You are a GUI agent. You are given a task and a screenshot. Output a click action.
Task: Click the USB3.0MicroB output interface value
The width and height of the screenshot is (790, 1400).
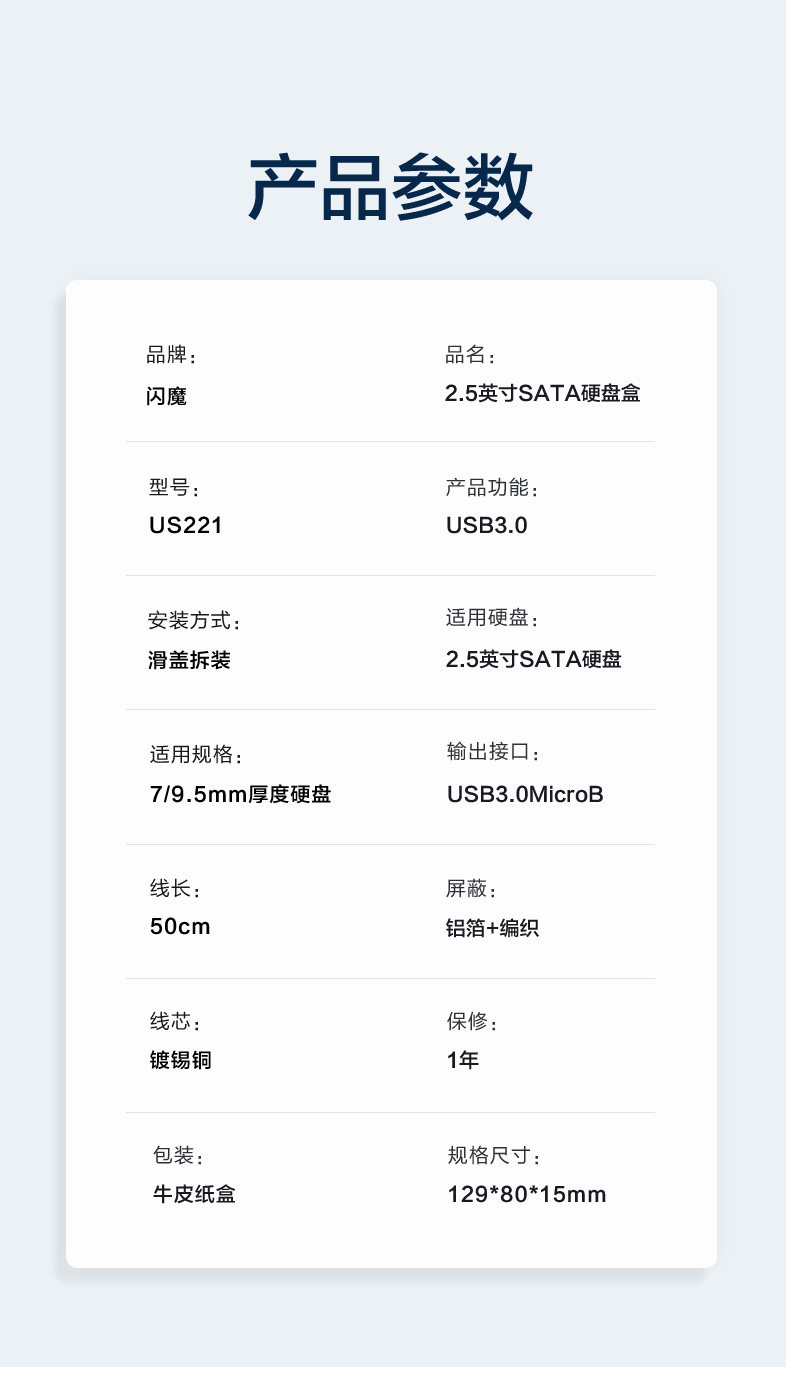click(525, 795)
